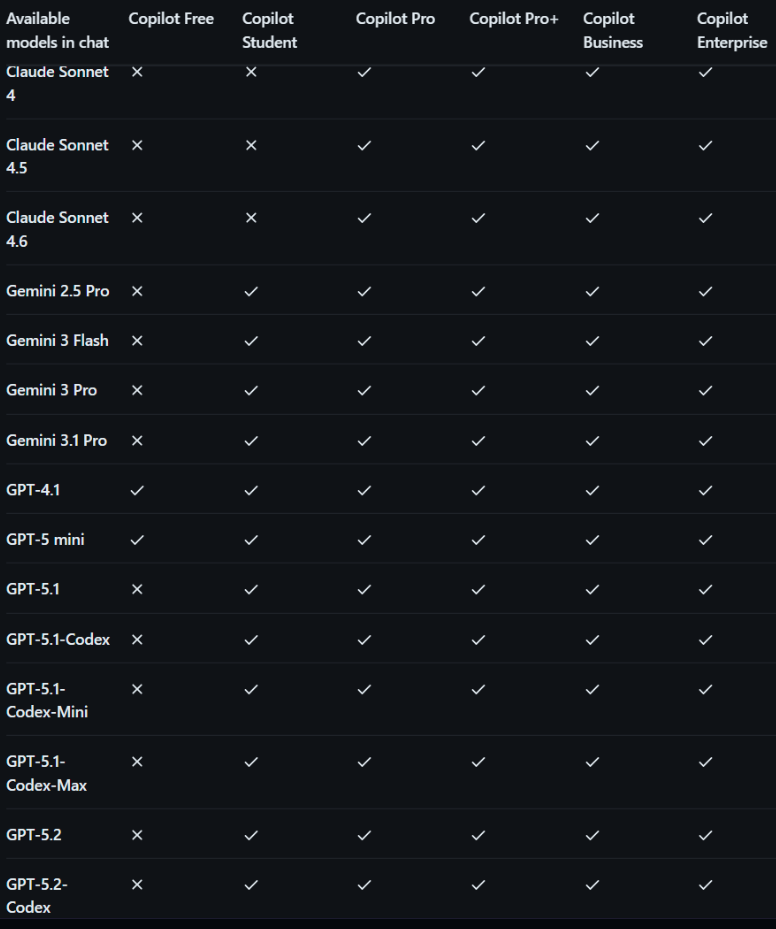Select the GPT-5.1-Codex-Mini row label
Image resolution: width=776 pixels, height=929 pixels.
(x=47, y=700)
